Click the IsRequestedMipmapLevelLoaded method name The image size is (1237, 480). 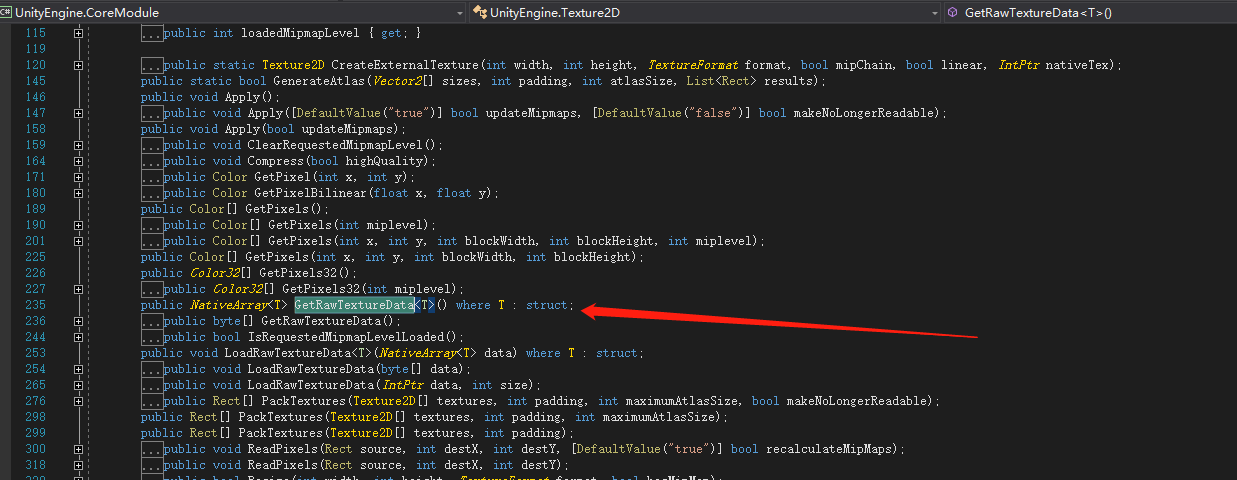click(349, 337)
